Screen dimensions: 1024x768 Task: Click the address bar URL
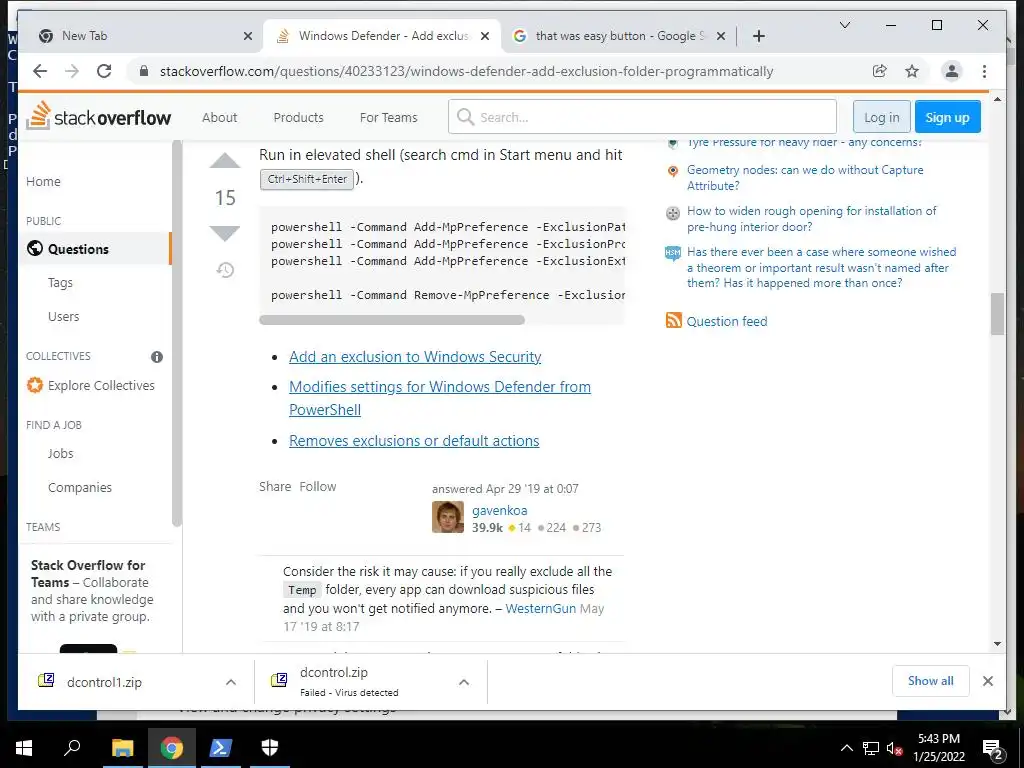click(x=466, y=71)
